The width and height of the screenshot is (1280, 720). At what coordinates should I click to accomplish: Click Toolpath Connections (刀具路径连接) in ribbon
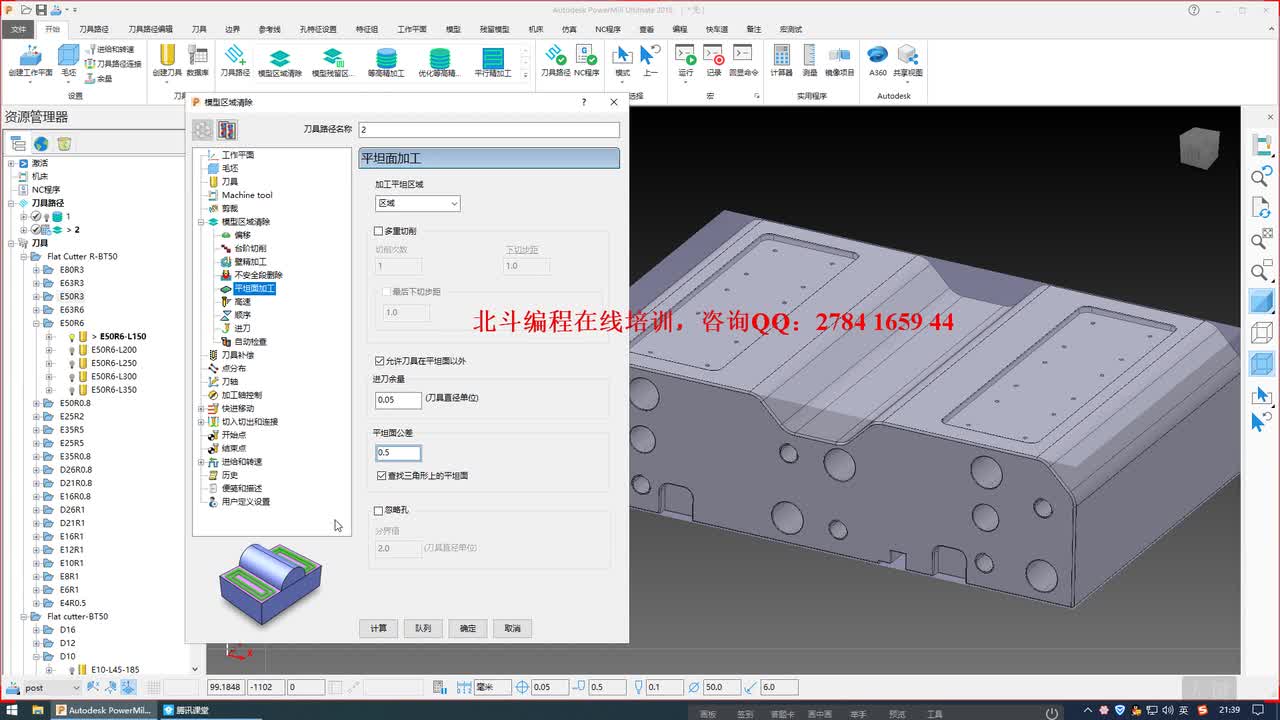click(x=113, y=63)
